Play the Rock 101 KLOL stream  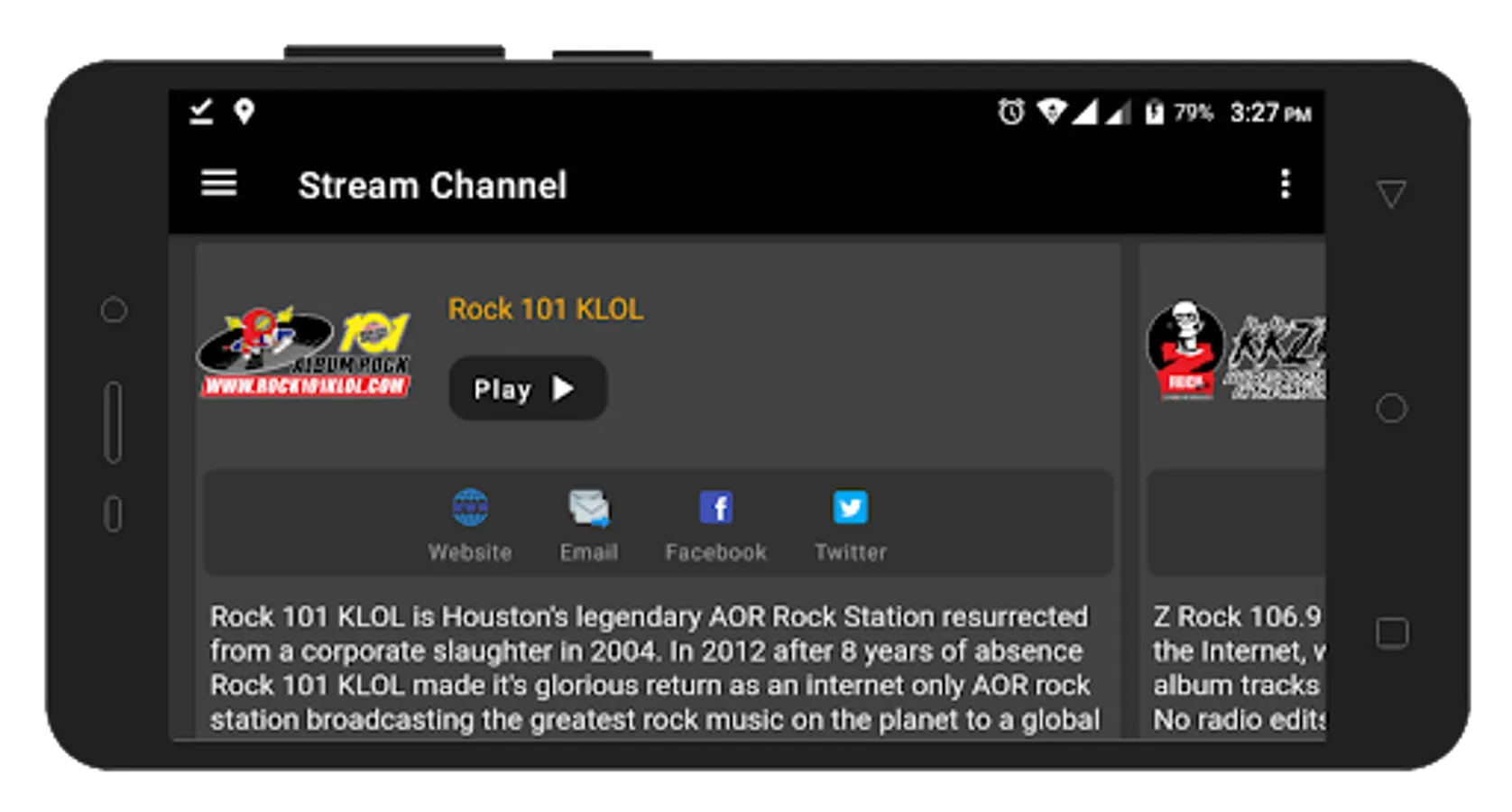pos(528,388)
